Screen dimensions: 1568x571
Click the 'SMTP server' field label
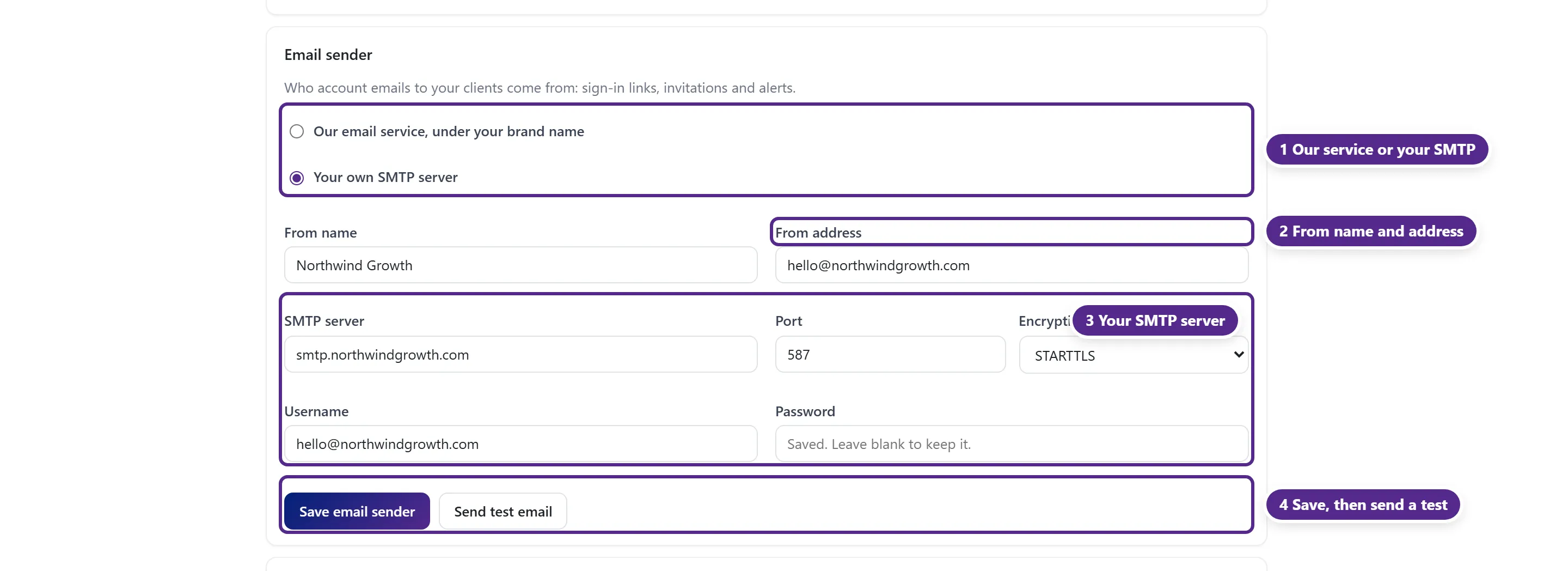click(324, 321)
